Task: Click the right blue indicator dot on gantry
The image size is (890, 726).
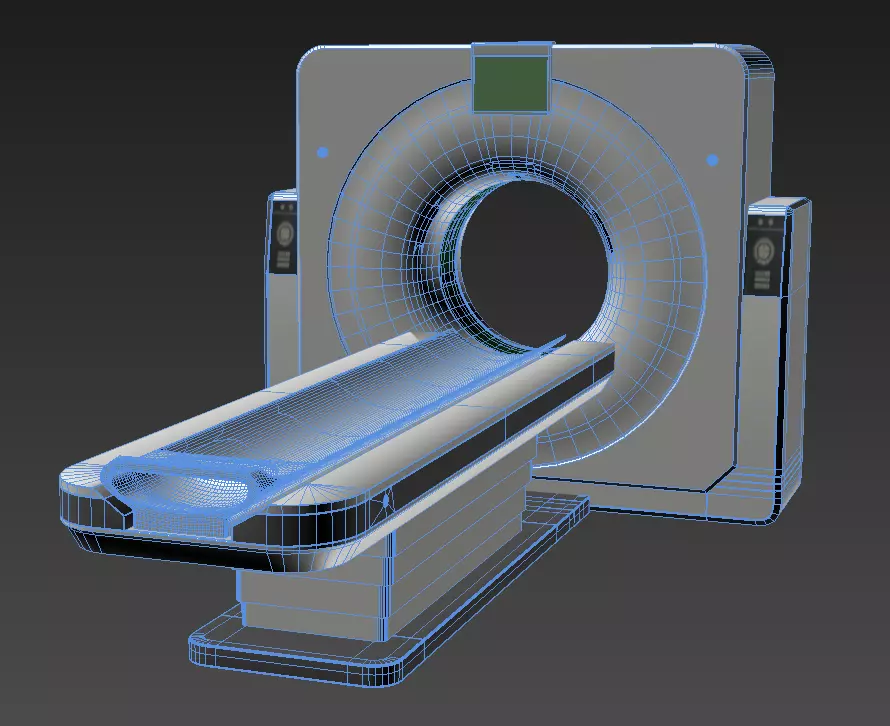Action: point(712,160)
